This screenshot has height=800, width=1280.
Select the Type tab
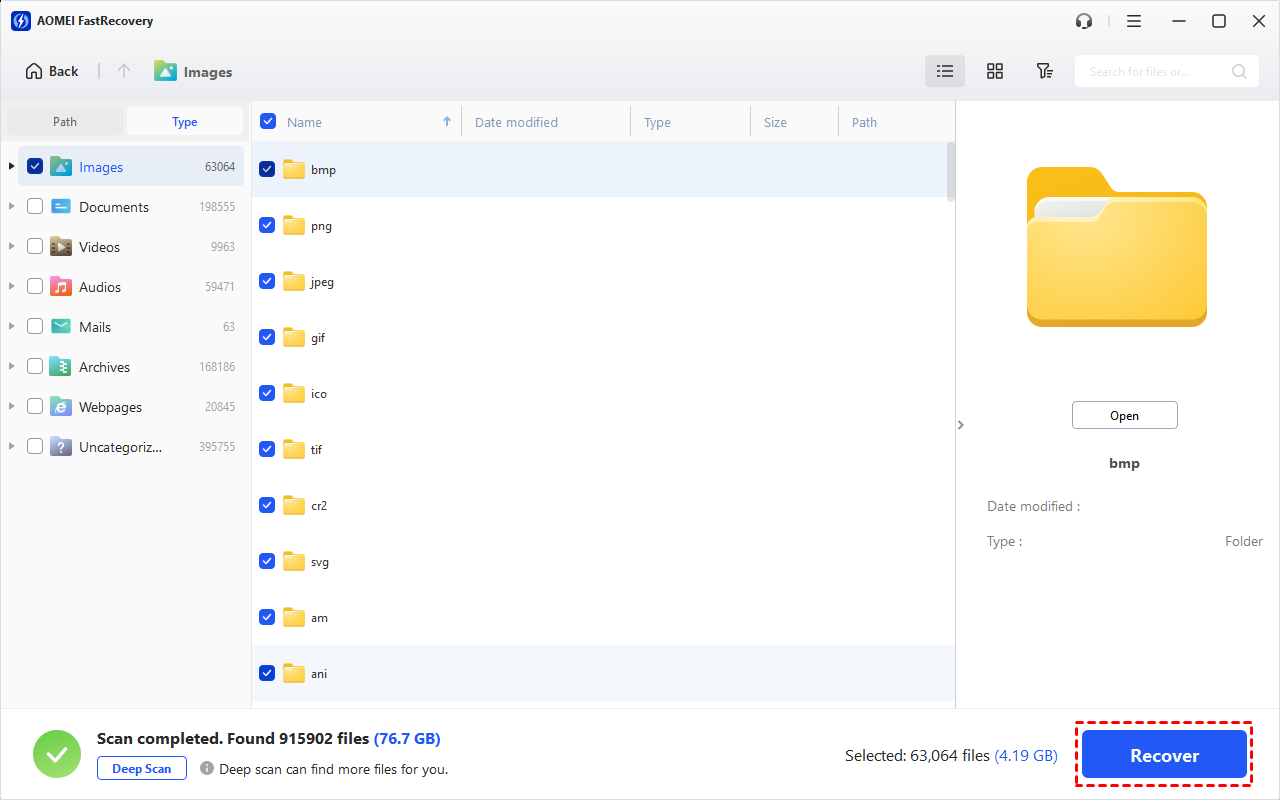coord(185,122)
